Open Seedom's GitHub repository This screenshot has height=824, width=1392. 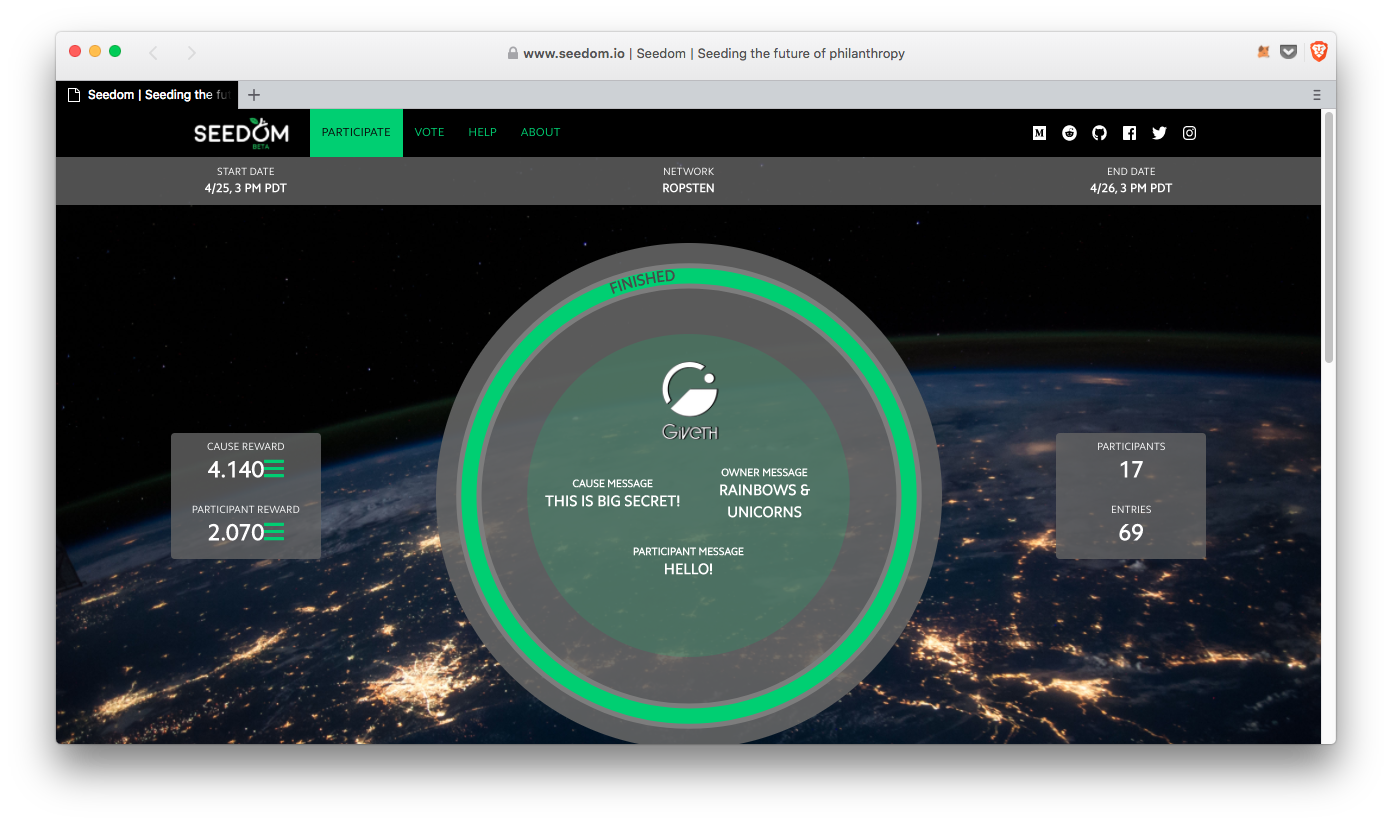[x=1098, y=132]
